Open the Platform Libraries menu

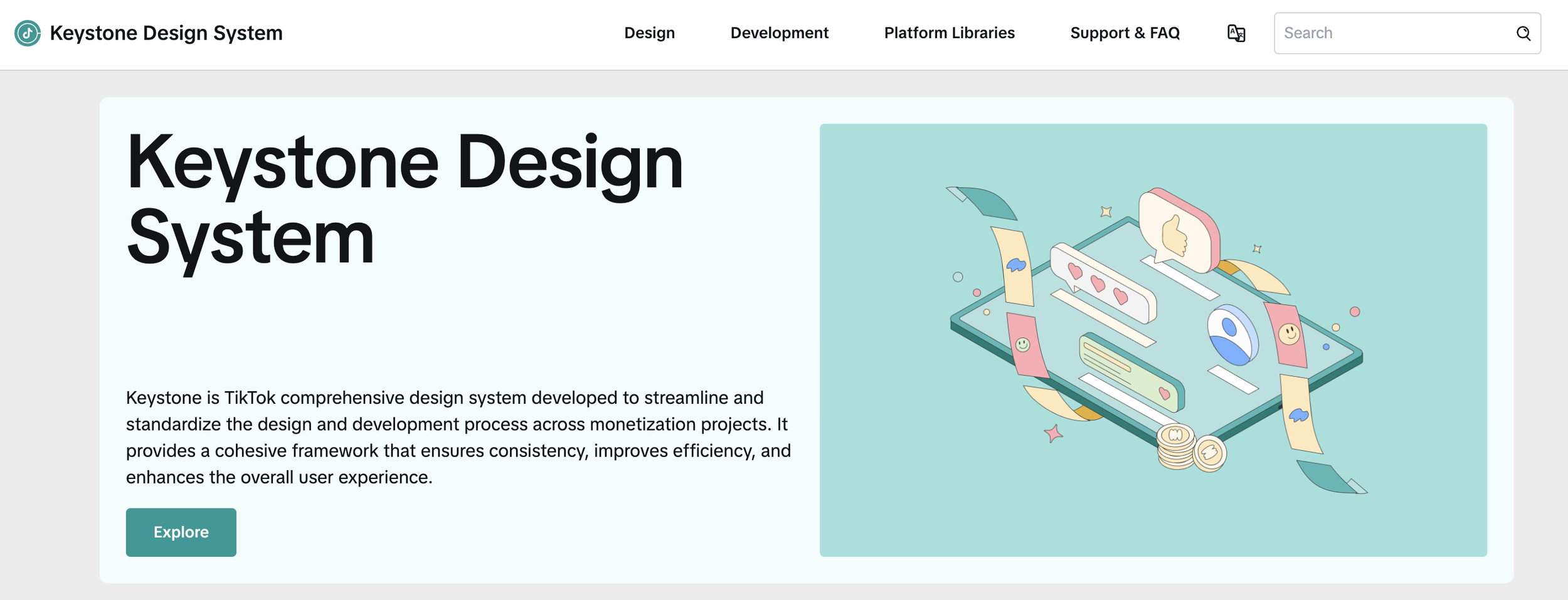(x=949, y=33)
